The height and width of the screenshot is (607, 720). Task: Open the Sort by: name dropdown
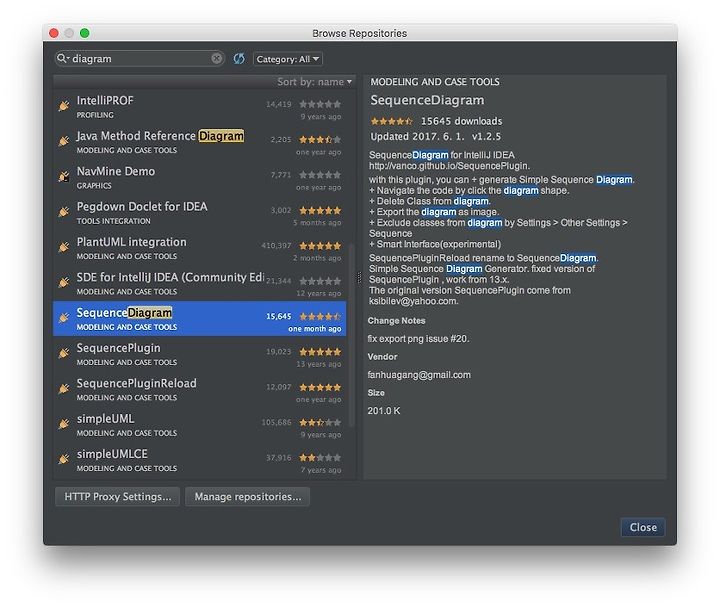[x=315, y=82]
